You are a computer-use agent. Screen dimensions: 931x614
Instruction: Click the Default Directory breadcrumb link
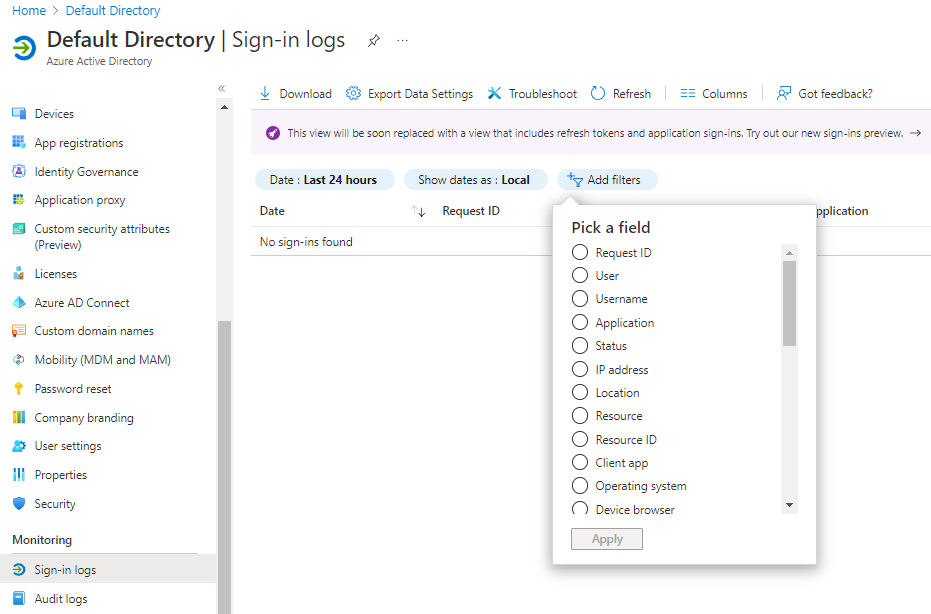coord(113,11)
